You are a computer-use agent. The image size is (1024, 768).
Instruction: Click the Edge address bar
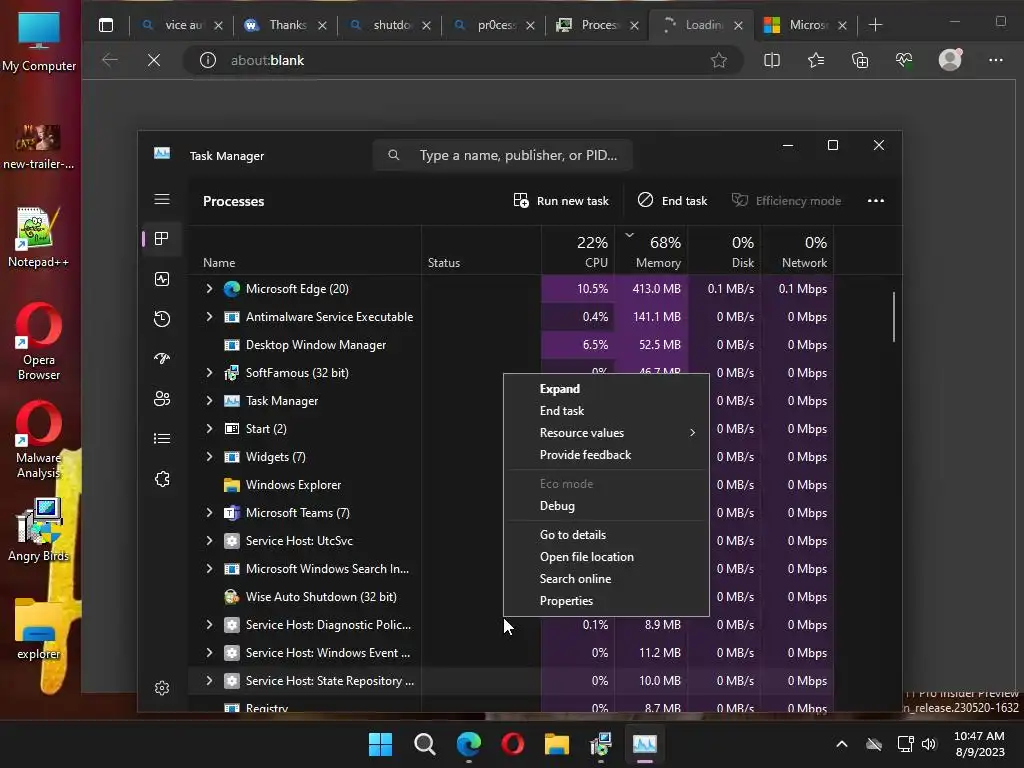click(463, 60)
